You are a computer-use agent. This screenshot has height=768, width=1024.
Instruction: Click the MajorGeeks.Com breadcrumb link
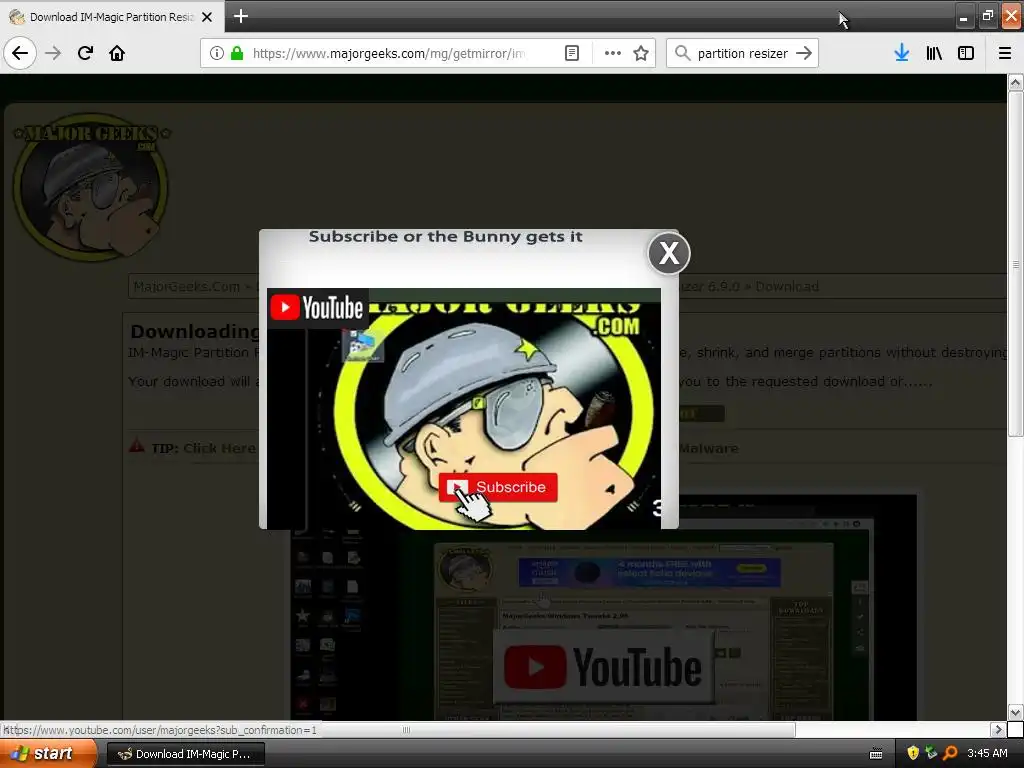[x=186, y=287]
